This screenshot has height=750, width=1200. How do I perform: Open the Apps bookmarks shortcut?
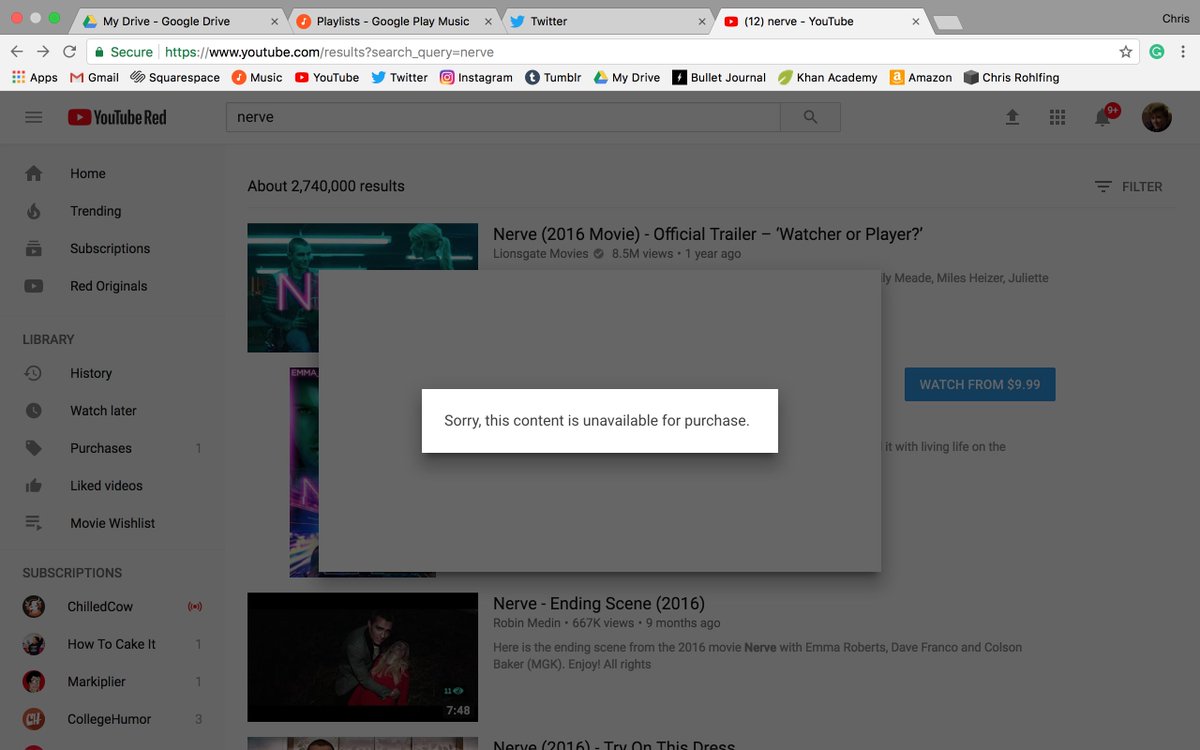(x=35, y=77)
